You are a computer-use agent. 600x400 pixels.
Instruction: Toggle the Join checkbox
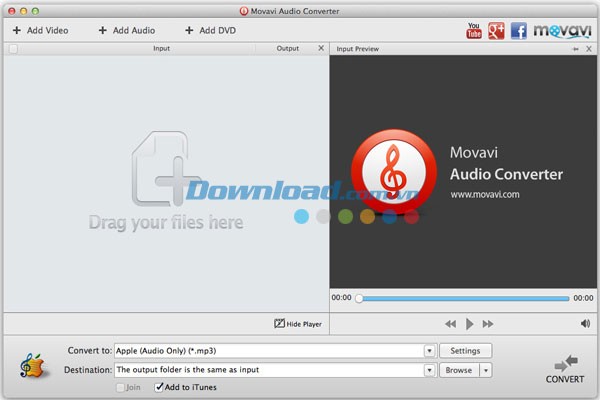click(120, 387)
